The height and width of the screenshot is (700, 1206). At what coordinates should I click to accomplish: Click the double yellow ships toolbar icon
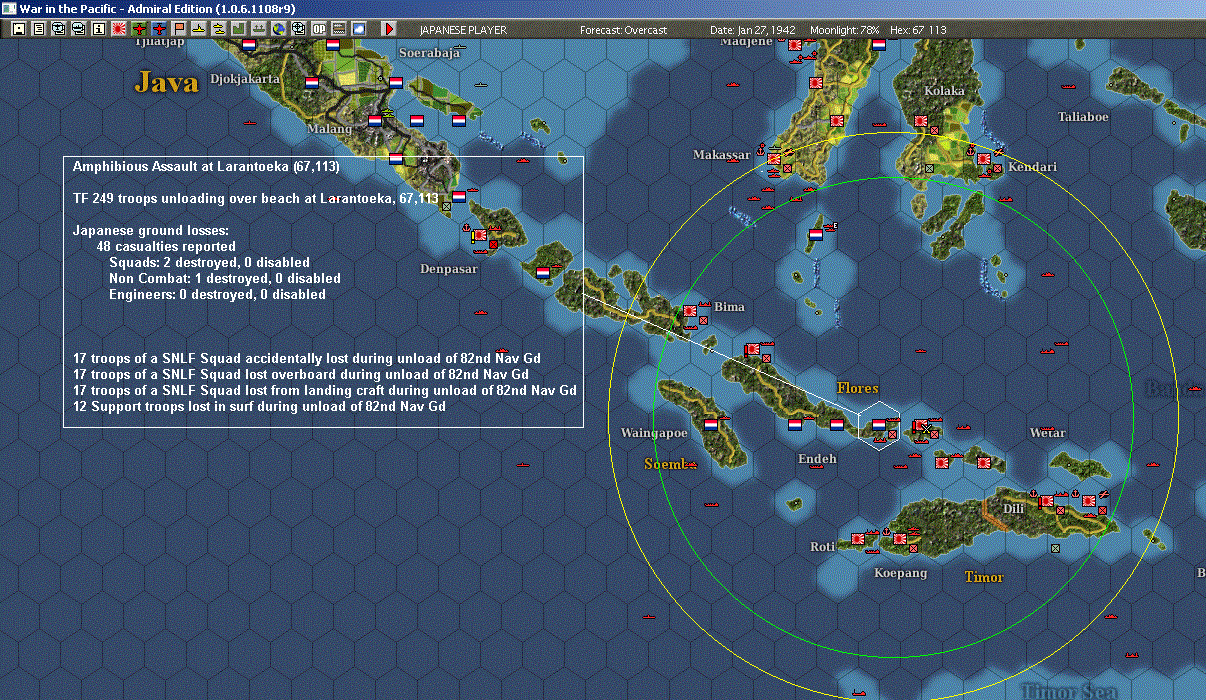218,29
